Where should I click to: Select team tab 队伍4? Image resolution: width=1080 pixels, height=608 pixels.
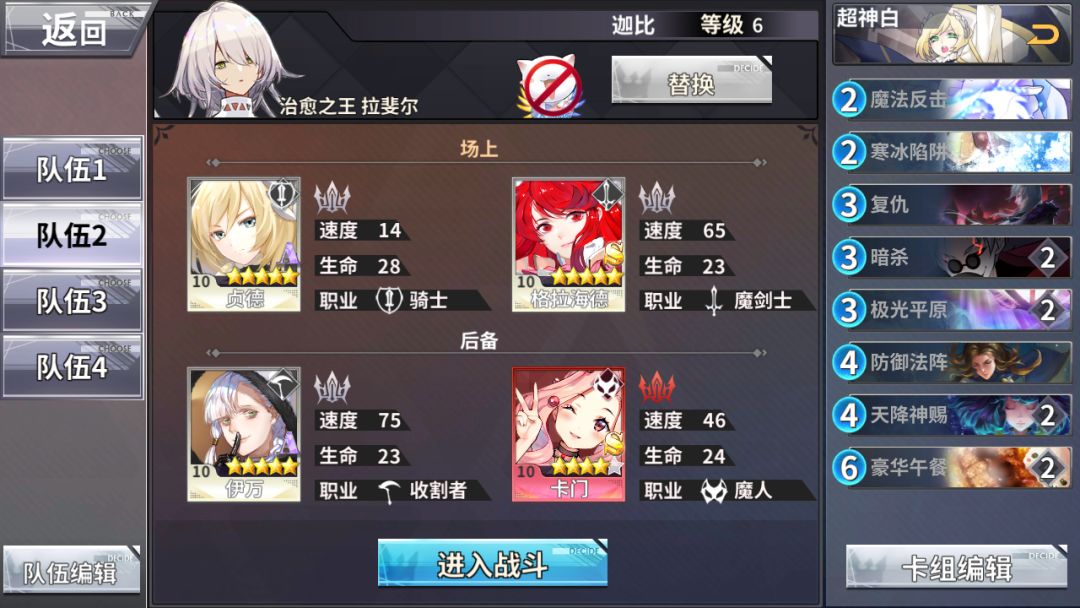tap(72, 367)
